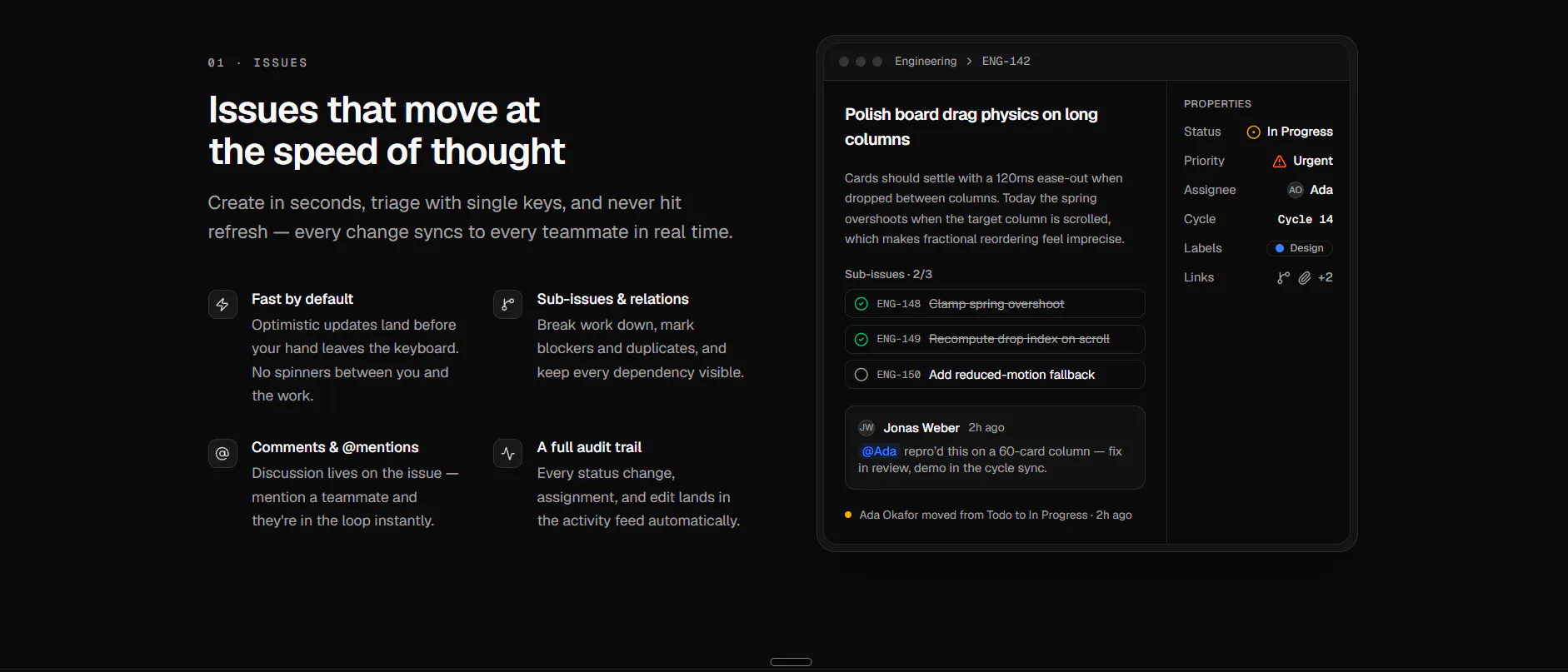Click the ENG-148 issue ID

pyautogui.click(x=898, y=304)
